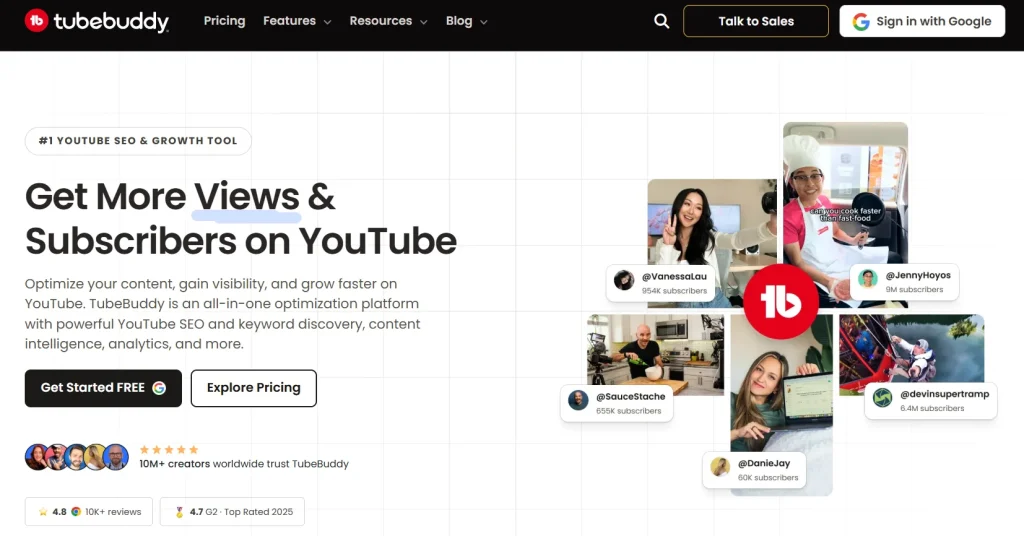Click Talk to Sales button
Viewport: 1024px width, 536px height.
pos(756,21)
